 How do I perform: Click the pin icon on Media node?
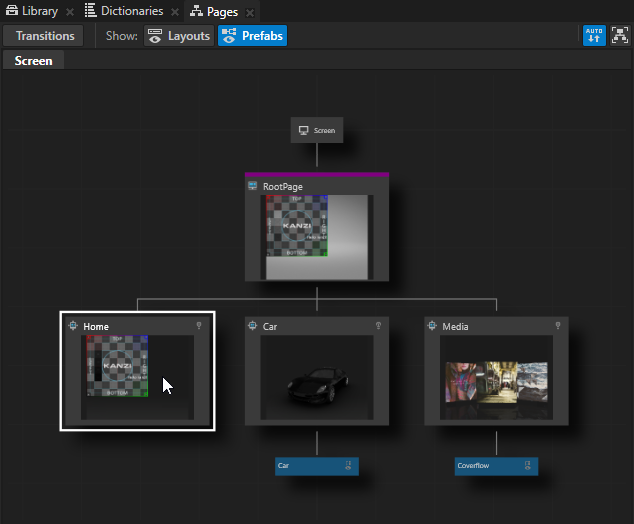pos(559,326)
